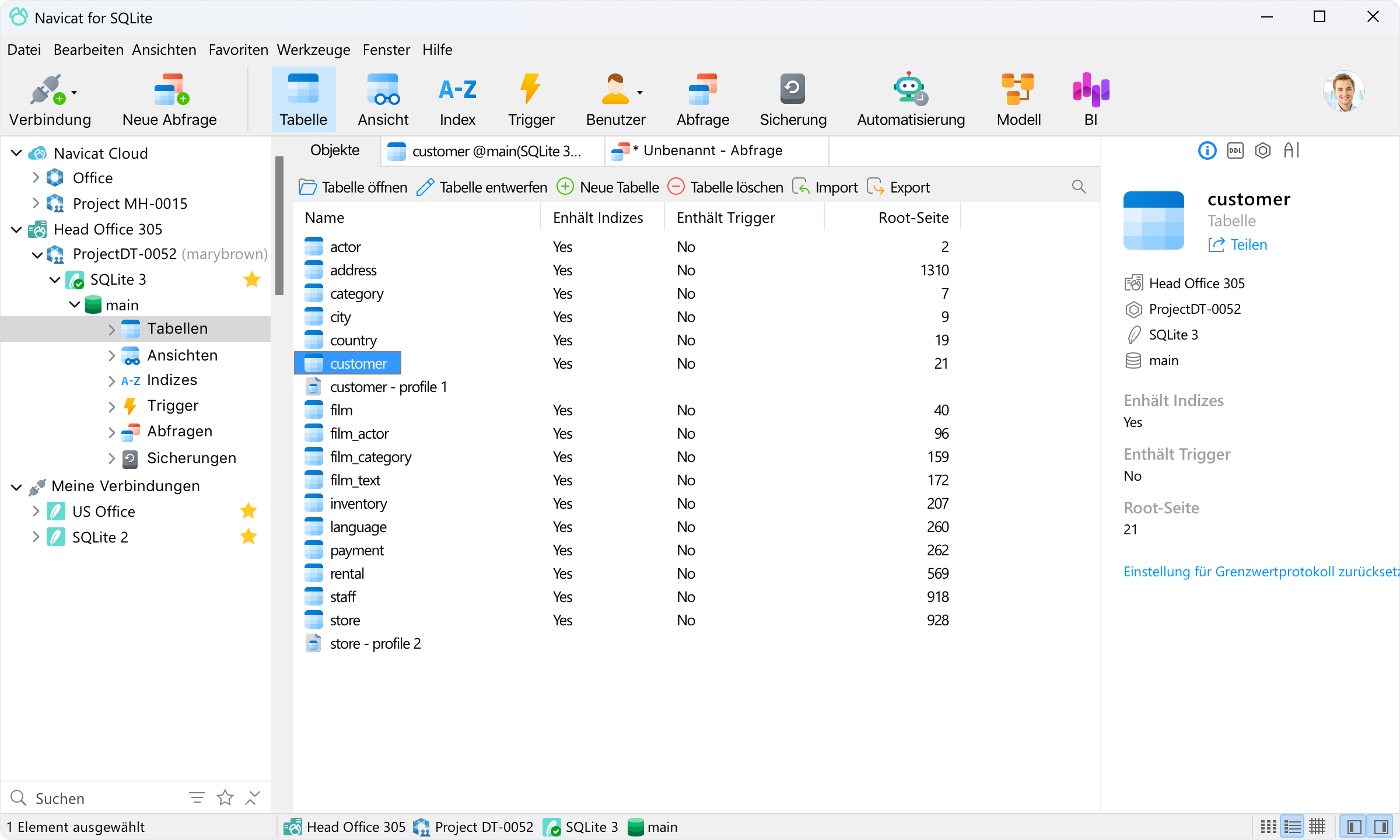Toggle favorites-only star filter in sidebar

click(x=225, y=797)
